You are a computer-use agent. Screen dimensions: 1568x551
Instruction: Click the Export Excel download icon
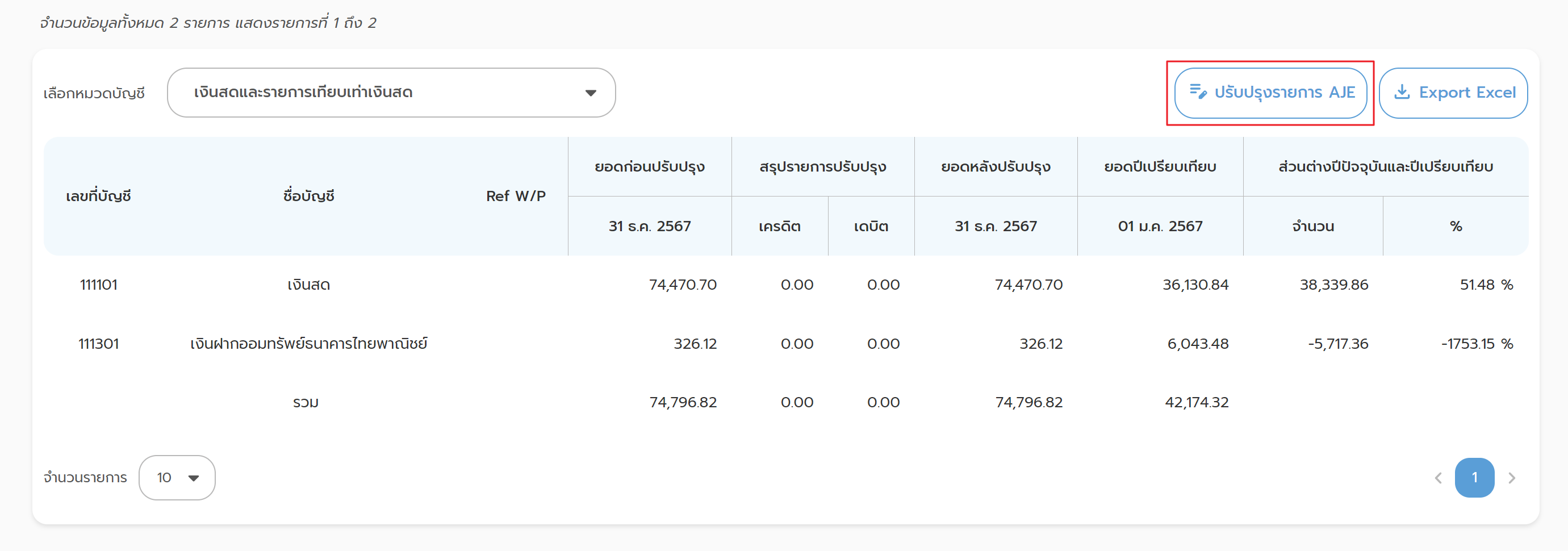pyautogui.click(x=1402, y=92)
